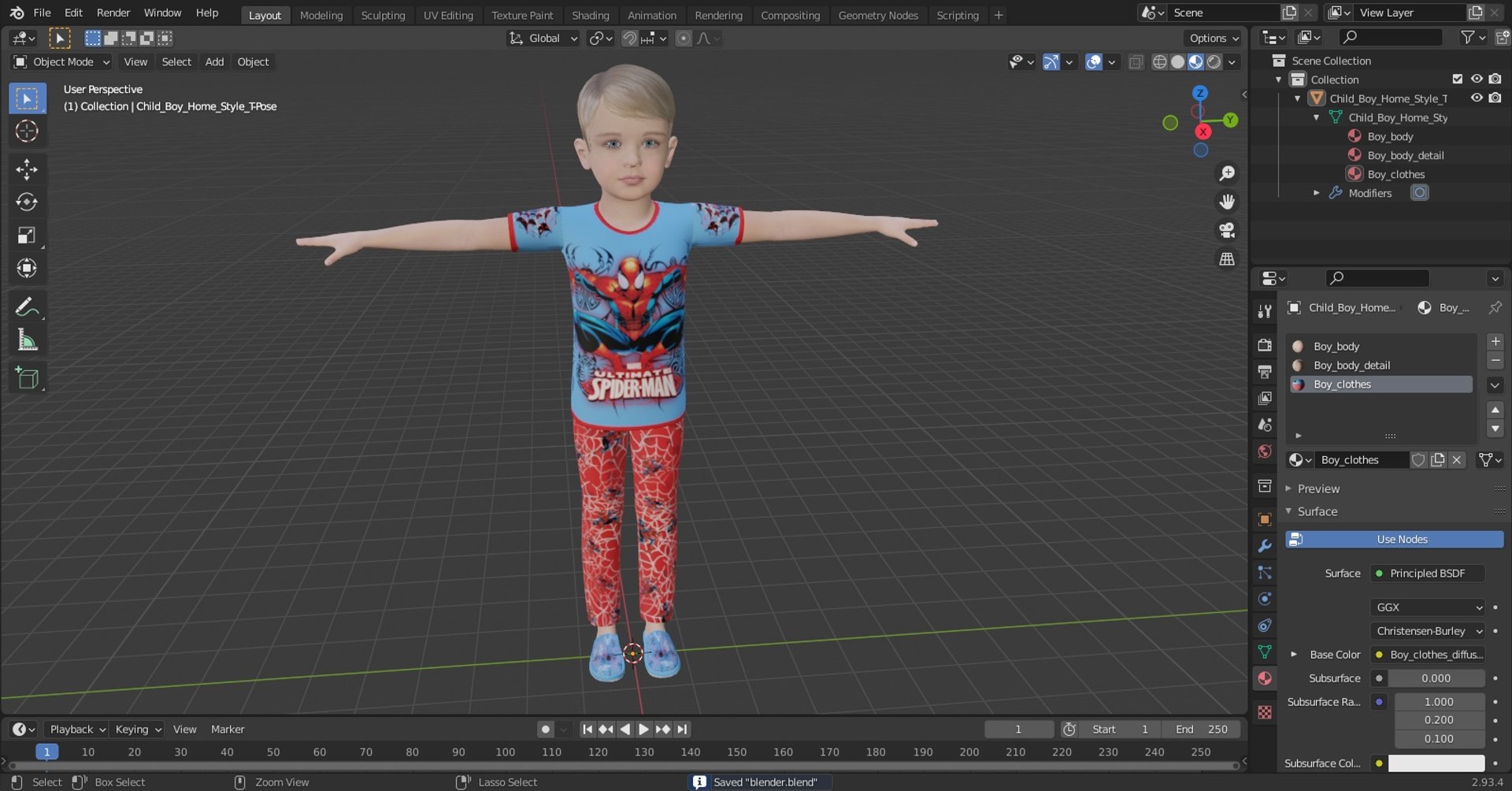Expand the Preview panel
1512x791 pixels.
[1318, 489]
